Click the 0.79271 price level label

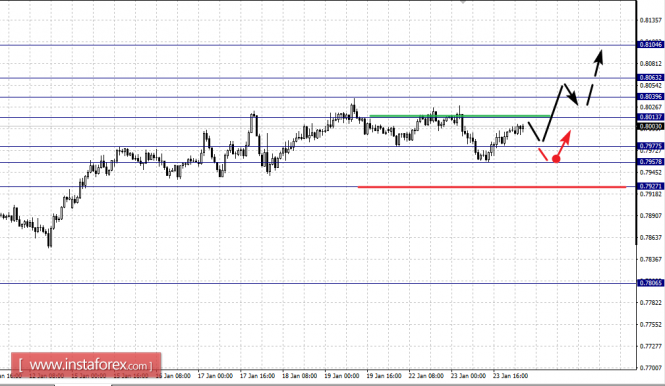[x=650, y=186]
